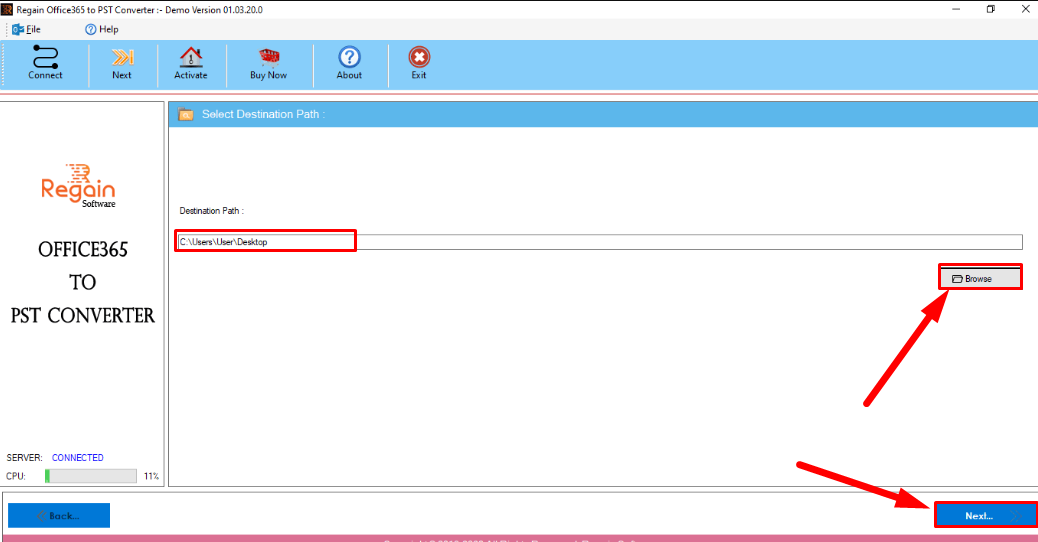Click the CONNECTED server status text
This screenshot has width=1038, height=542.
[77, 457]
